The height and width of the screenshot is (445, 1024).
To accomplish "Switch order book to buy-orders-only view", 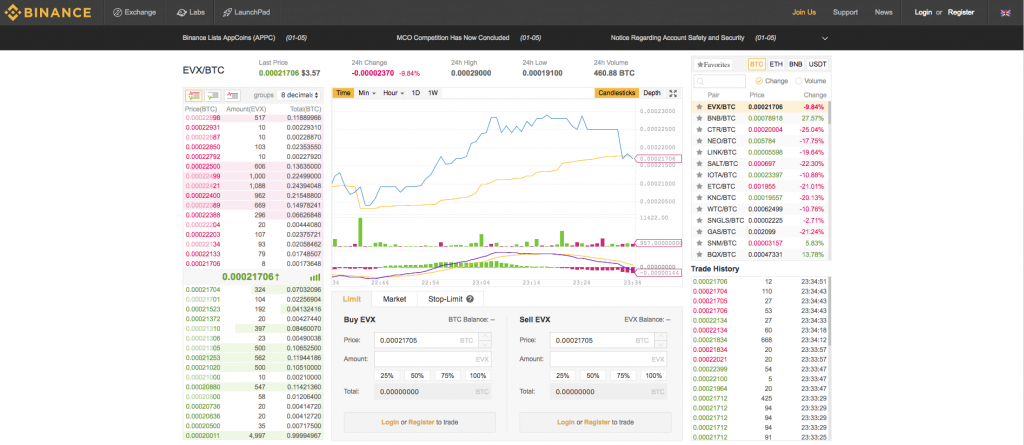I will [x=213, y=94].
